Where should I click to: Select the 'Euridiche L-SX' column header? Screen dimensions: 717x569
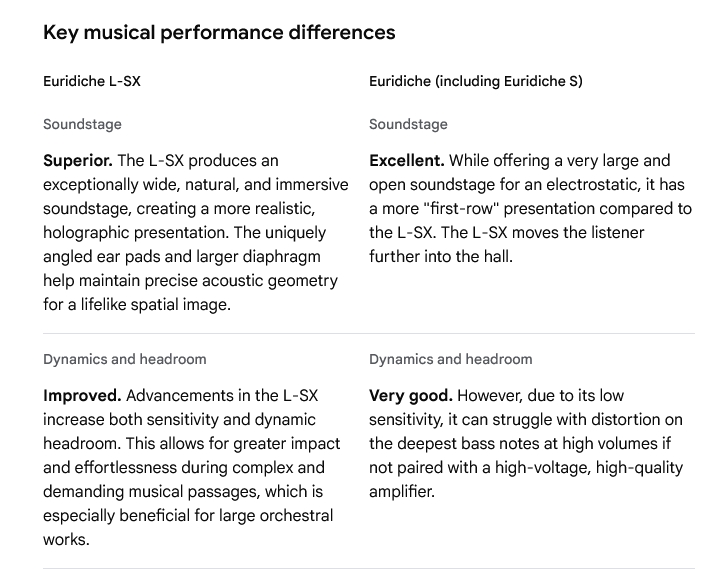[92, 82]
